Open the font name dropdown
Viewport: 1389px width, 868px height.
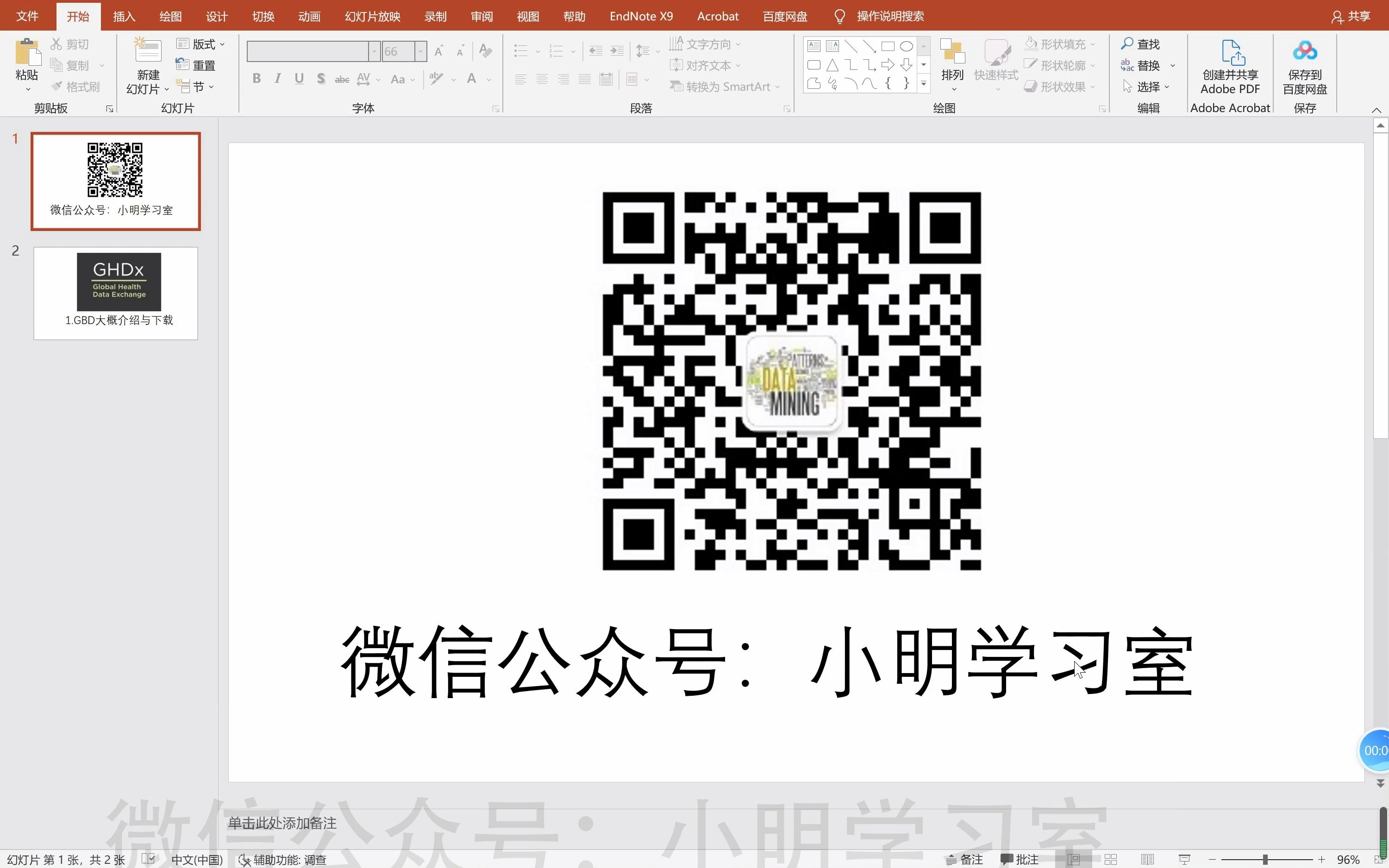tap(374, 51)
